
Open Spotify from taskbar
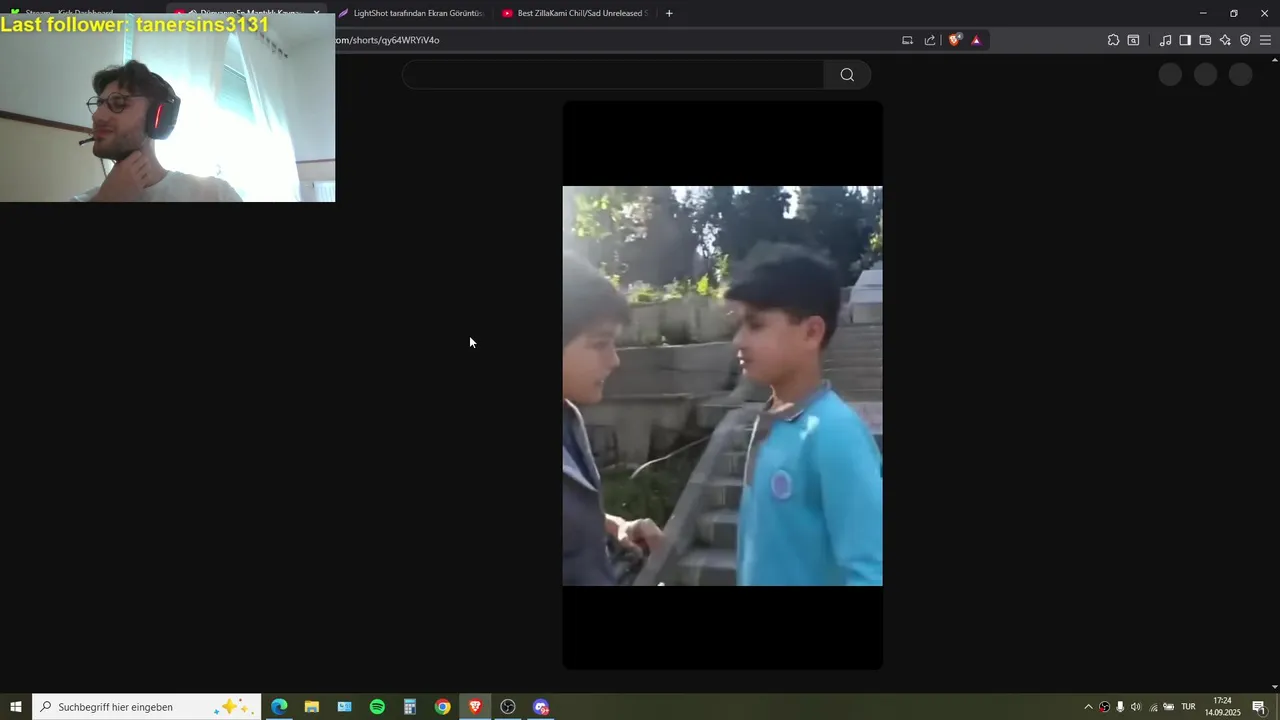coord(377,707)
